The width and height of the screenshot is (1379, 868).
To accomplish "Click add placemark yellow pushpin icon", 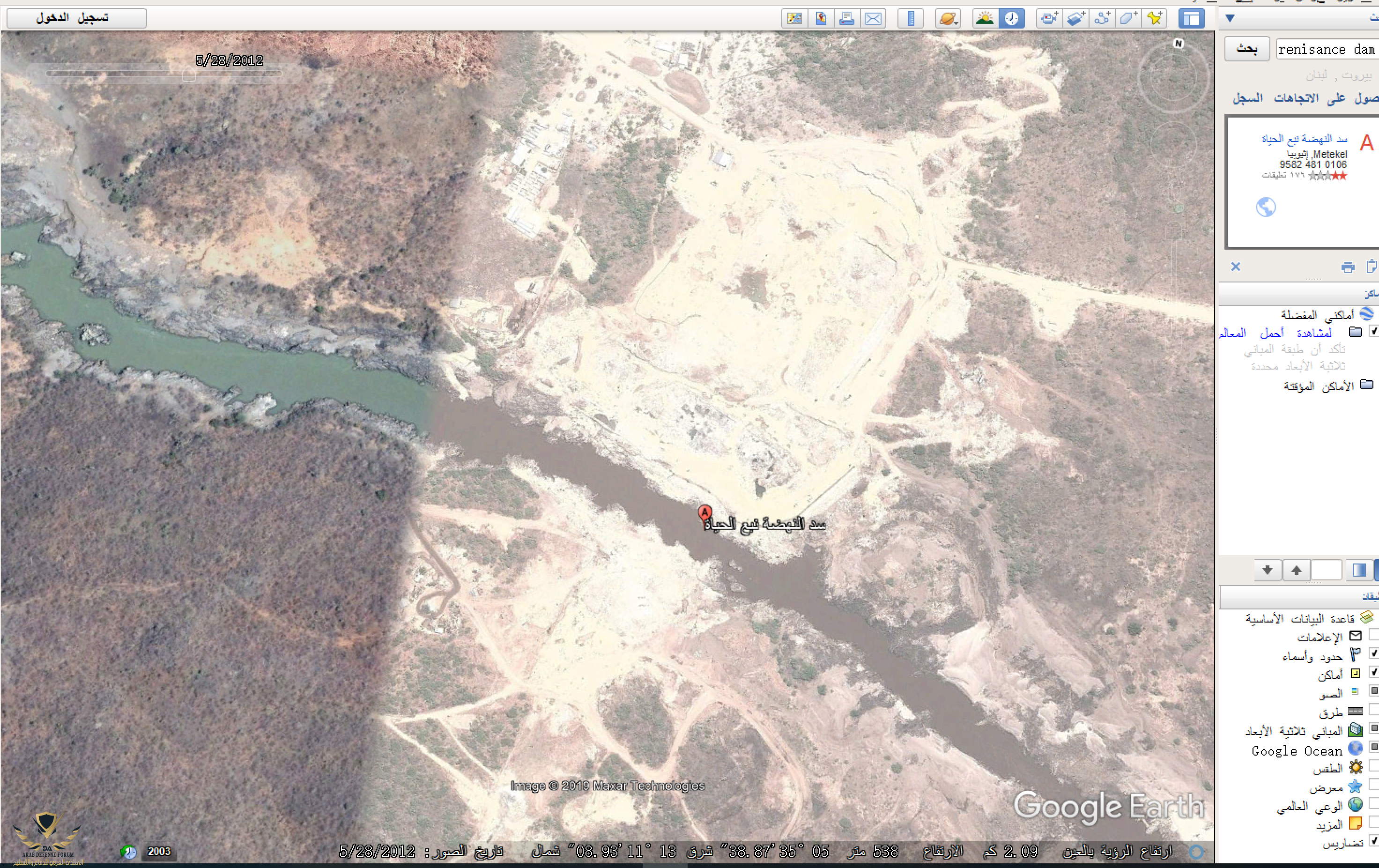I will 1155,19.
